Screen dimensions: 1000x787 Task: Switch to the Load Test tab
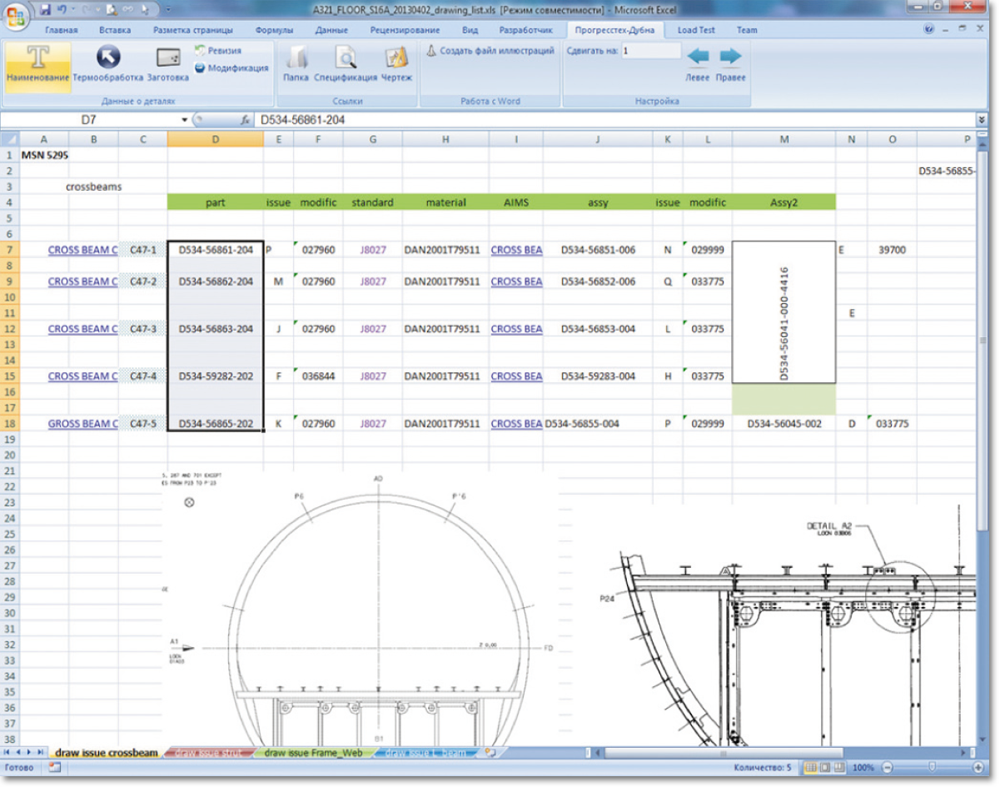coord(696,30)
